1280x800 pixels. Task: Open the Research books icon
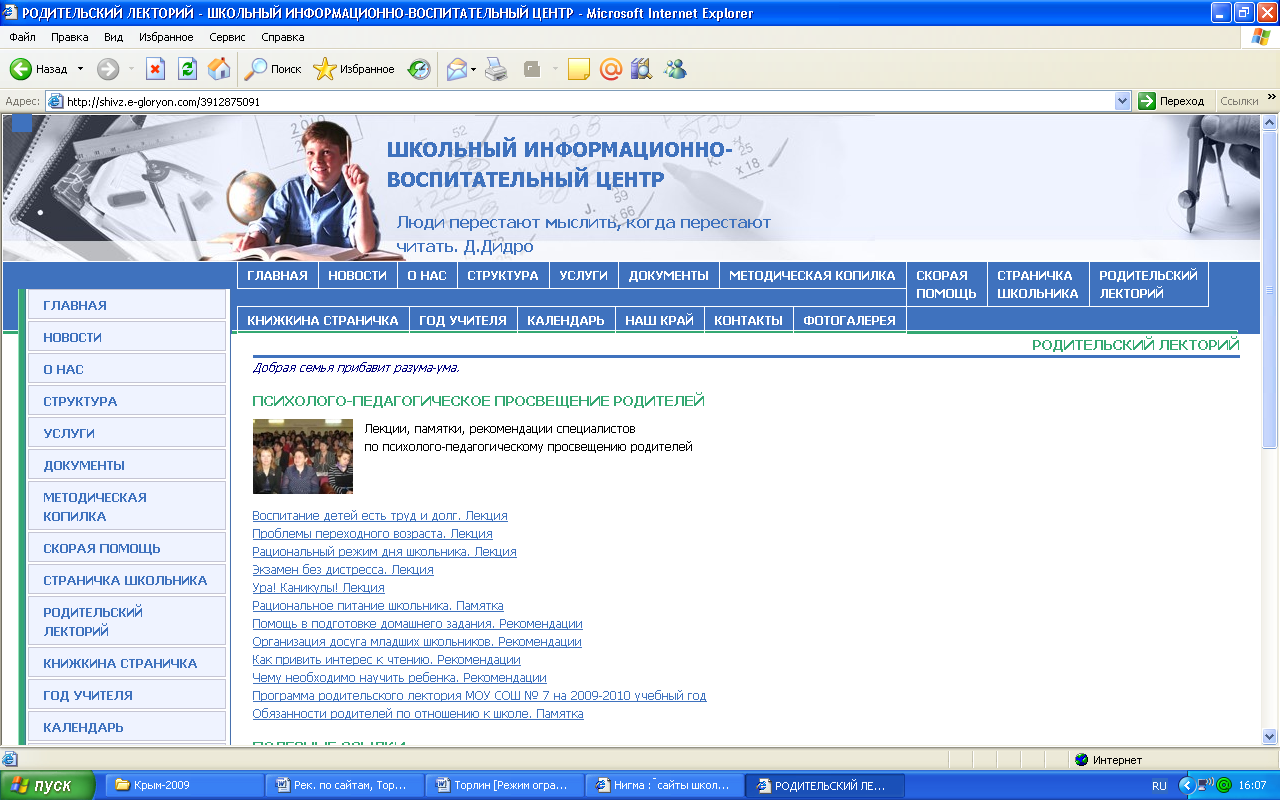(641, 69)
